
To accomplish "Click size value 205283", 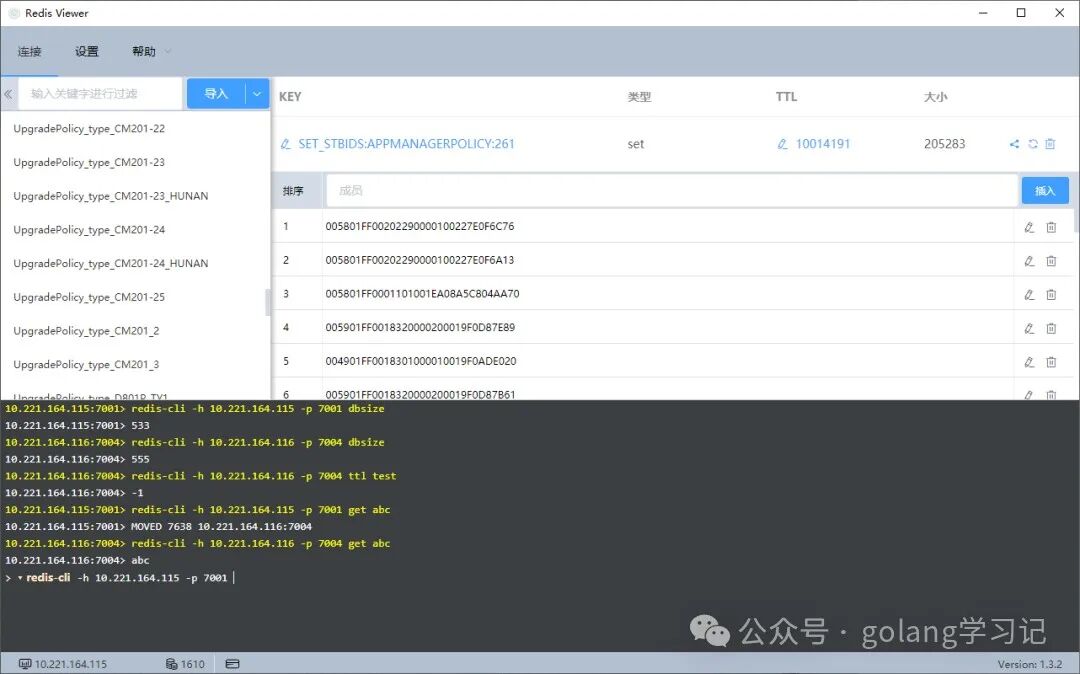I will tap(944, 144).
